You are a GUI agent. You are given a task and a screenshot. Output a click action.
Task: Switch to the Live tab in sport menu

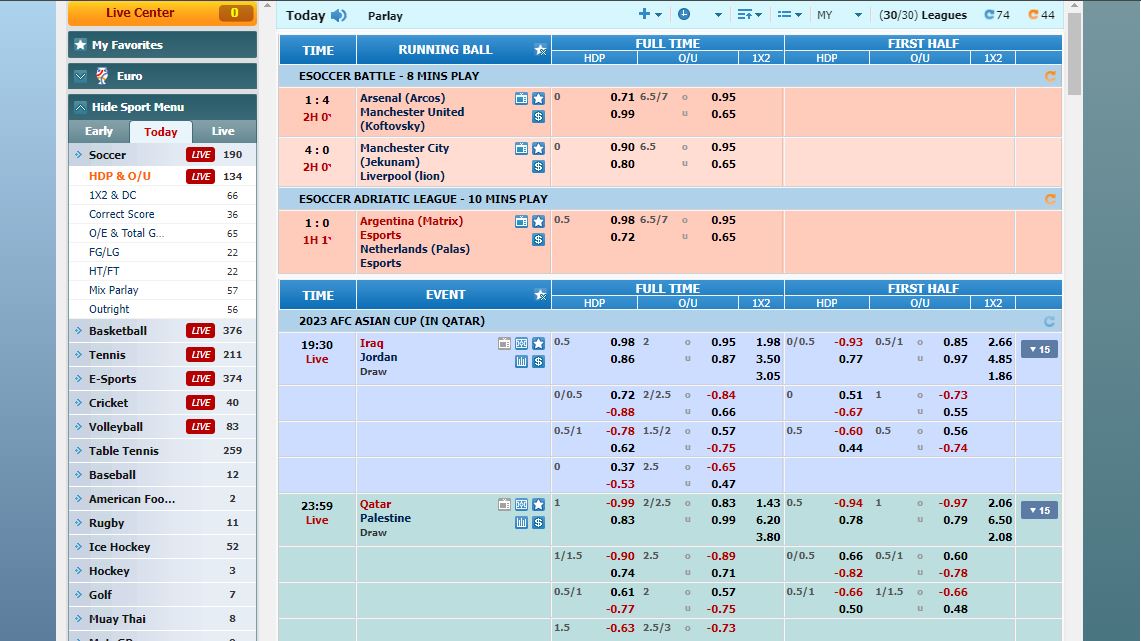[x=223, y=131]
